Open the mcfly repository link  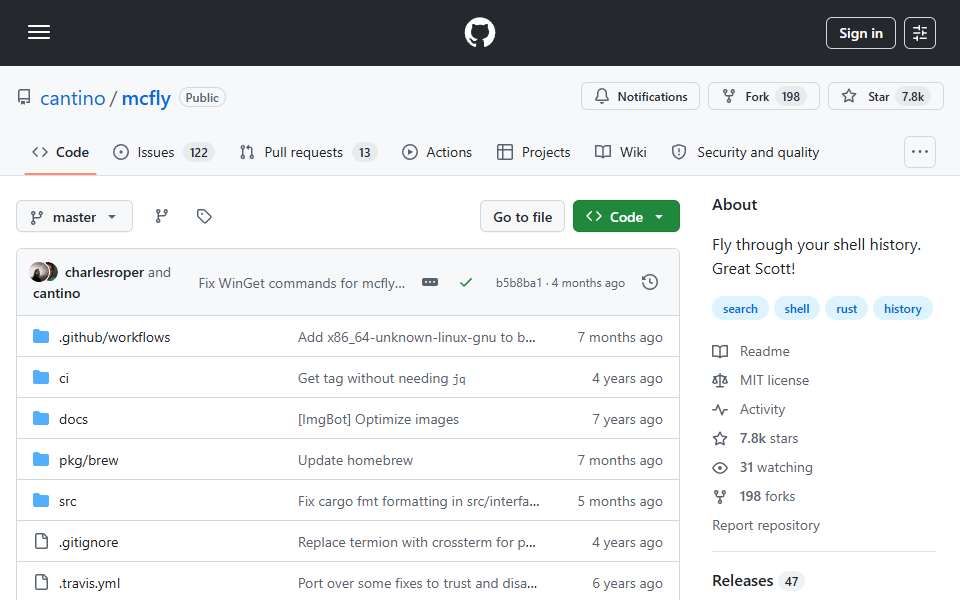coord(146,98)
